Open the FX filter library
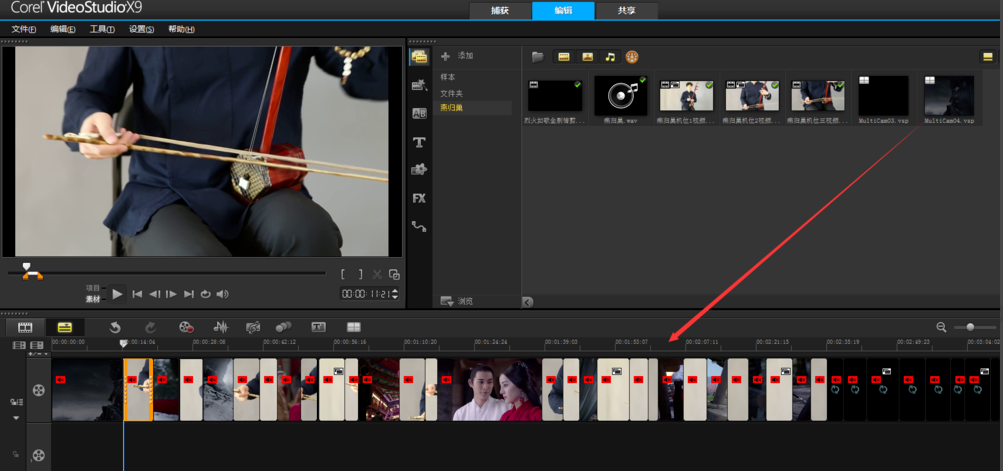Image resolution: width=1003 pixels, height=471 pixels. tap(419, 198)
